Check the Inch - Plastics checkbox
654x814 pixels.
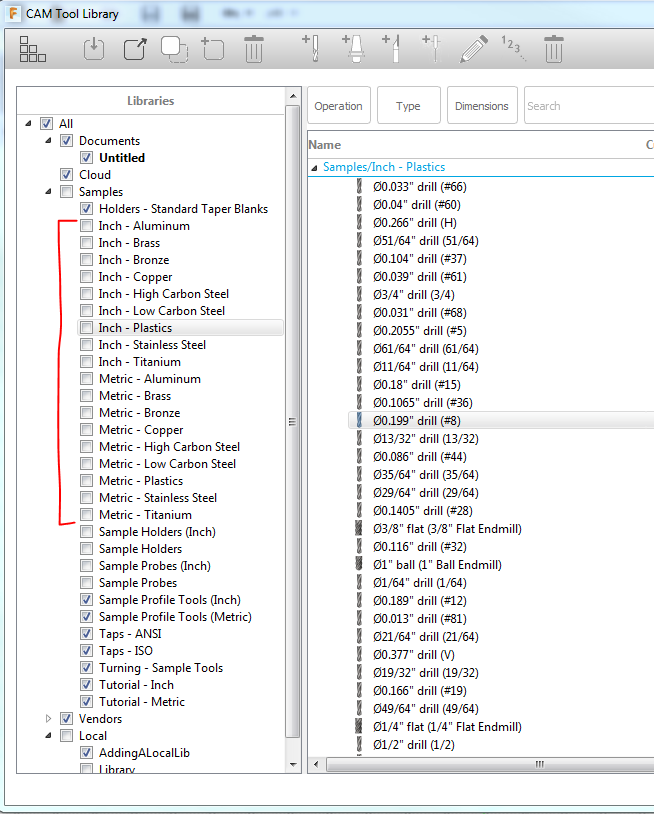(x=87, y=328)
